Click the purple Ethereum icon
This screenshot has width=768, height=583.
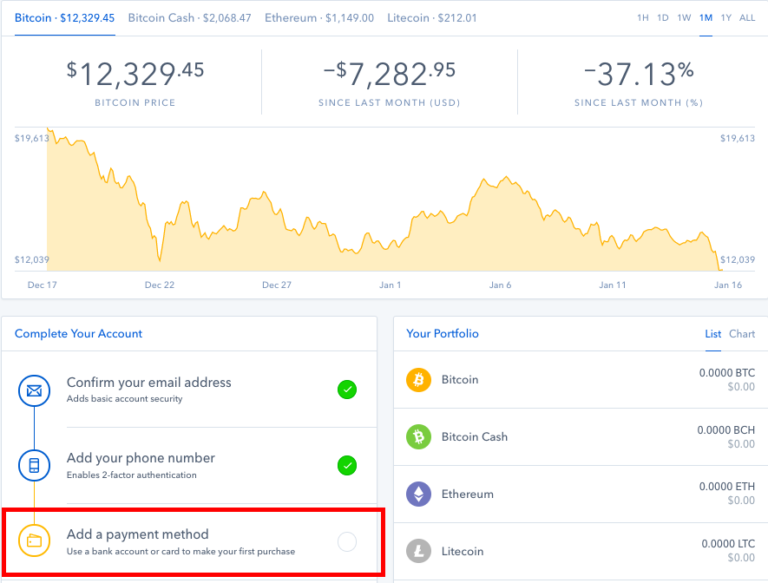418,494
